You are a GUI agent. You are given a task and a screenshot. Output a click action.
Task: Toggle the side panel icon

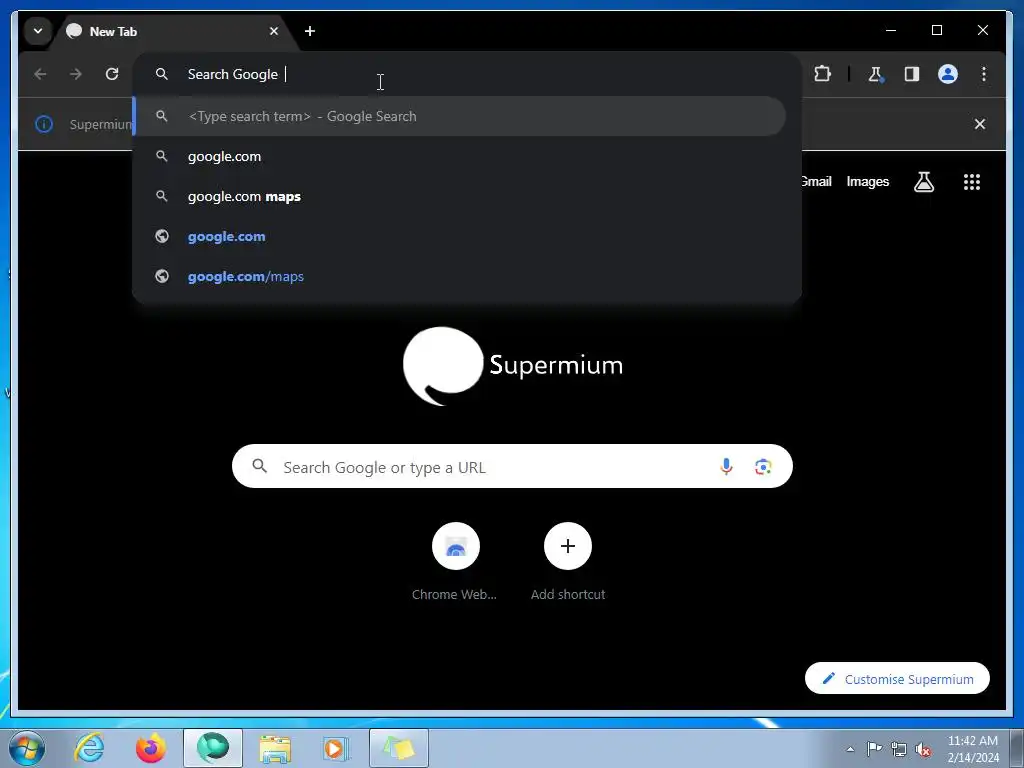912,74
